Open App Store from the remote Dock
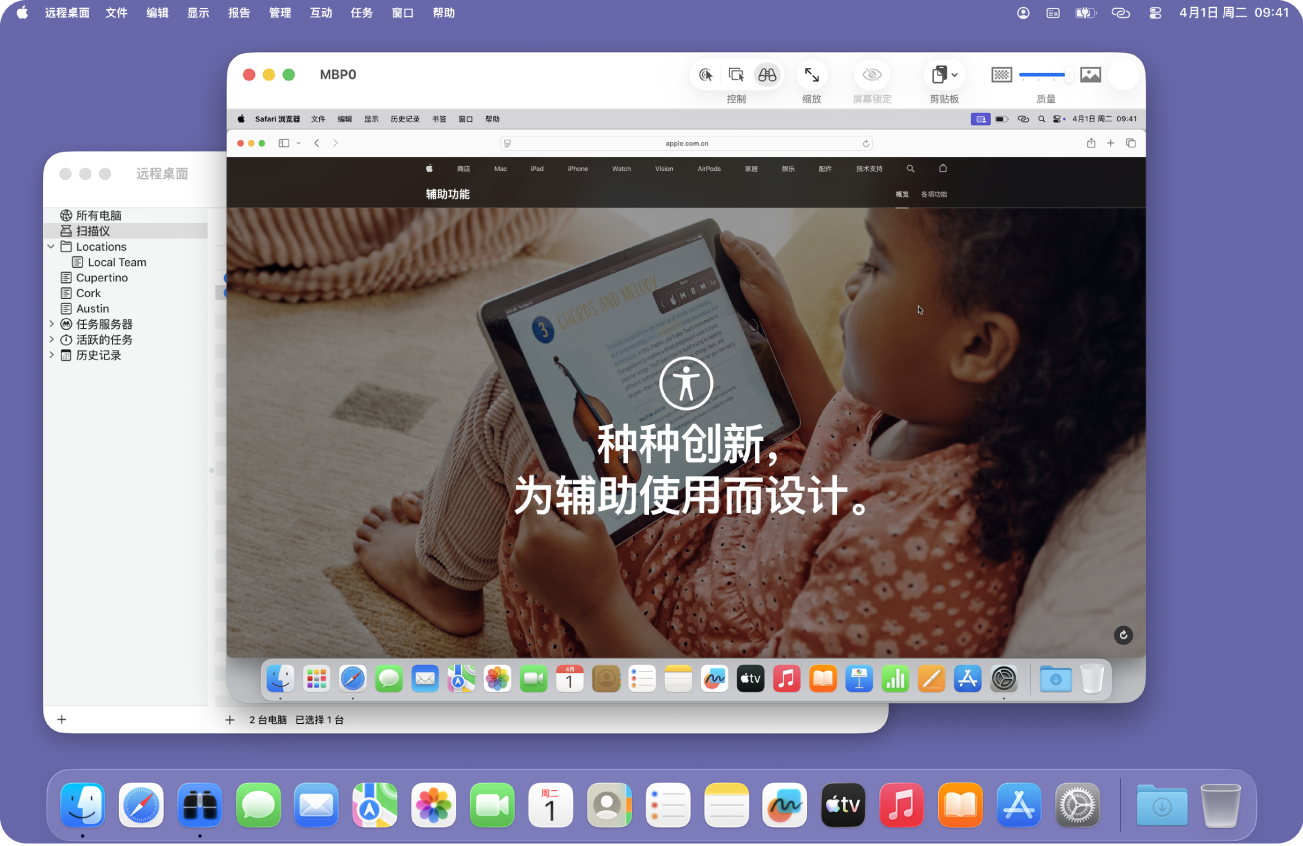The height and width of the screenshot is (846, 1303). click(x=967, y=678)
